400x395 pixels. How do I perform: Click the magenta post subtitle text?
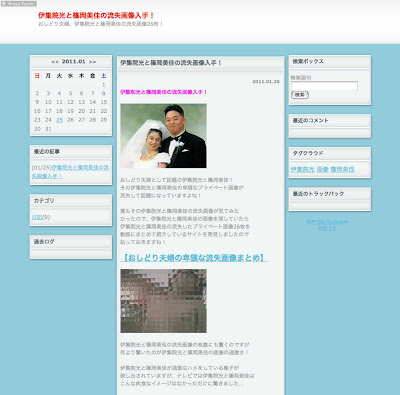tap(164, 92)
